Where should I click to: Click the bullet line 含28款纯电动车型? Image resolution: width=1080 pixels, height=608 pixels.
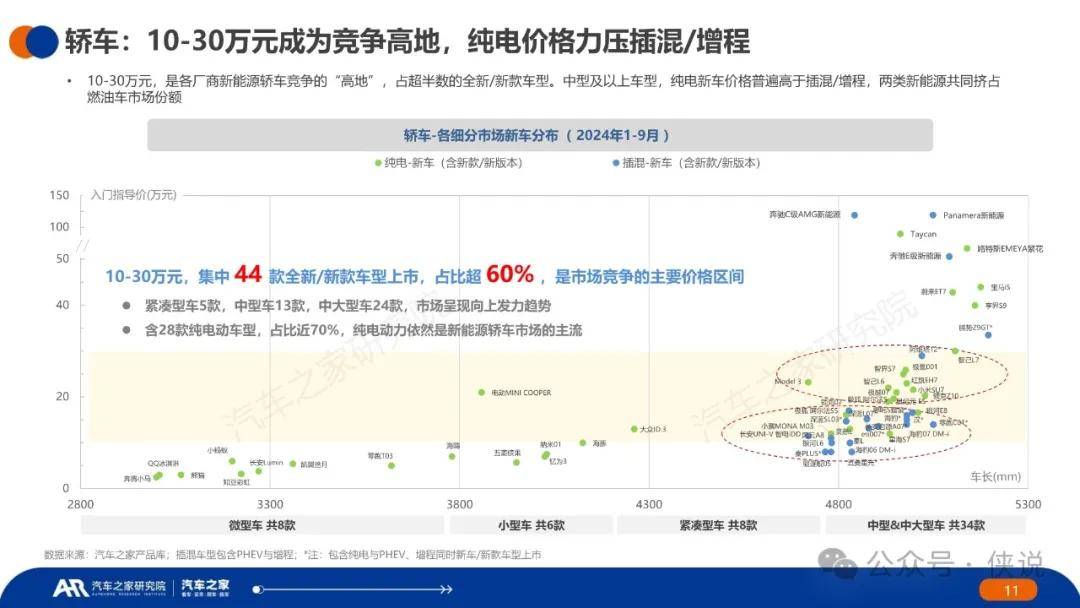(364, 331)
